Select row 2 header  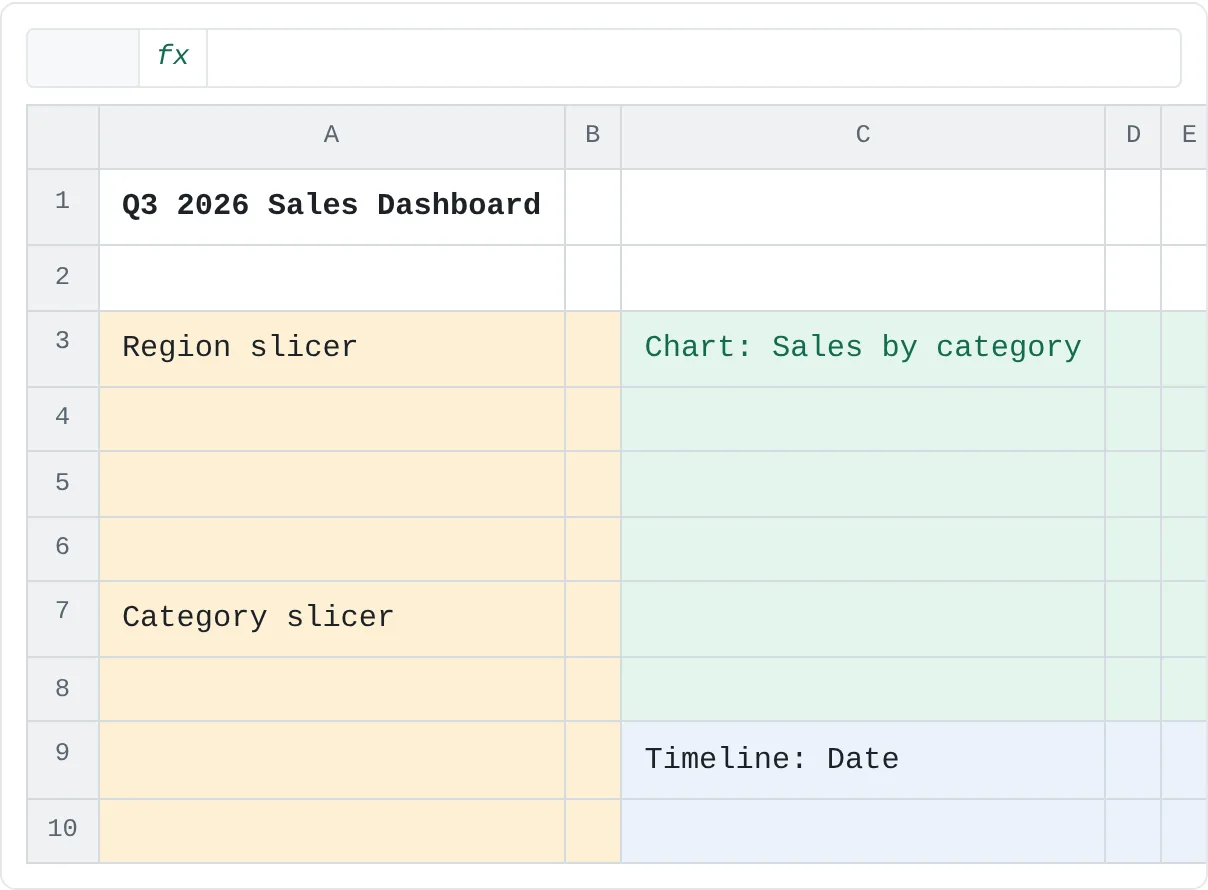(63, 278)
